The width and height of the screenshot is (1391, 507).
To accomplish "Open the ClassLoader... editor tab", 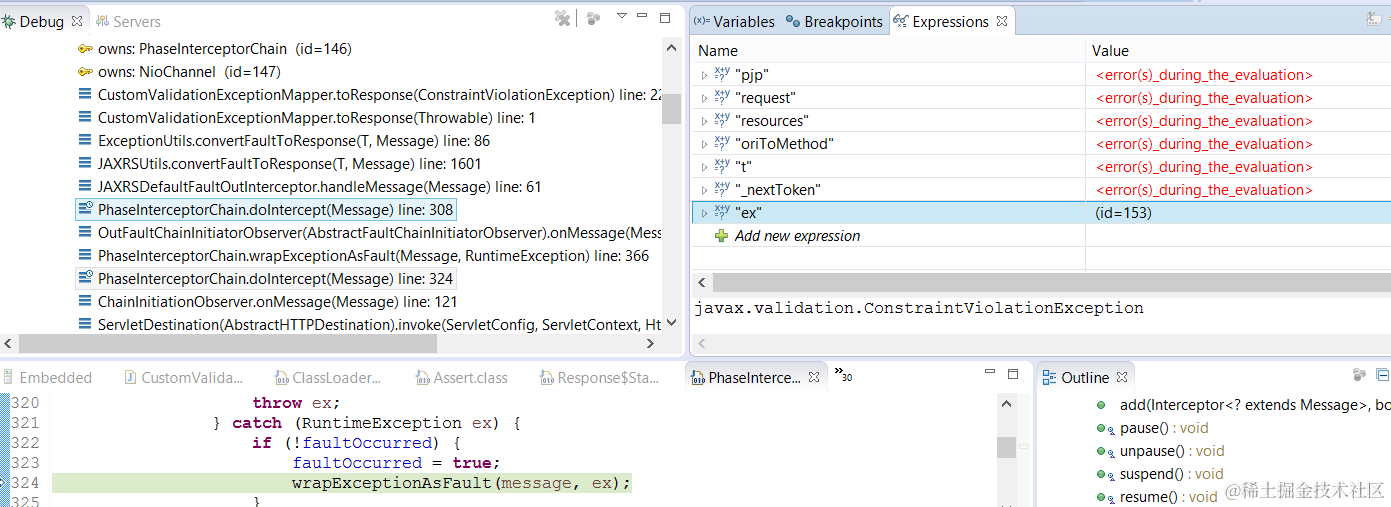I will [x=328, y=377].
